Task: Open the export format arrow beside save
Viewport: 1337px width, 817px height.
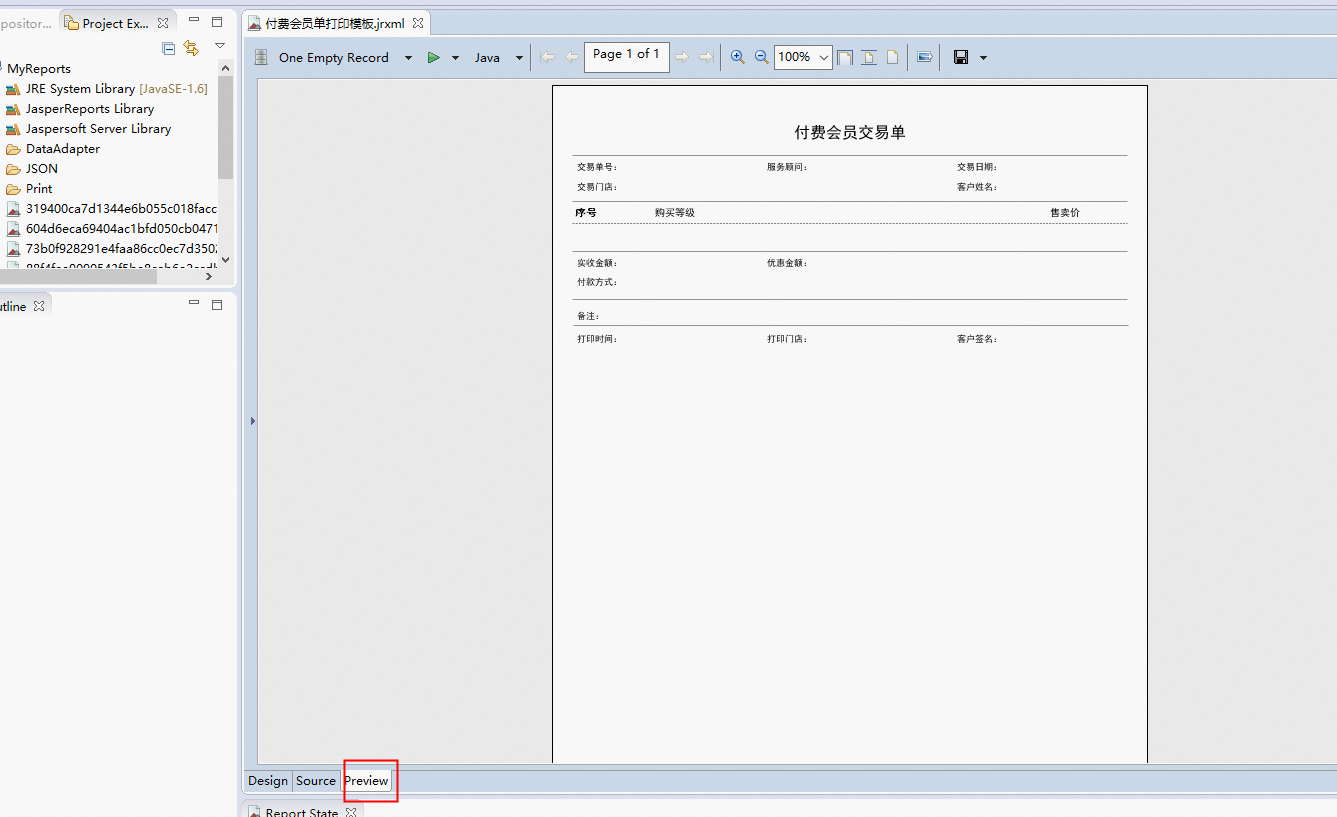Action: coord(983,58)
